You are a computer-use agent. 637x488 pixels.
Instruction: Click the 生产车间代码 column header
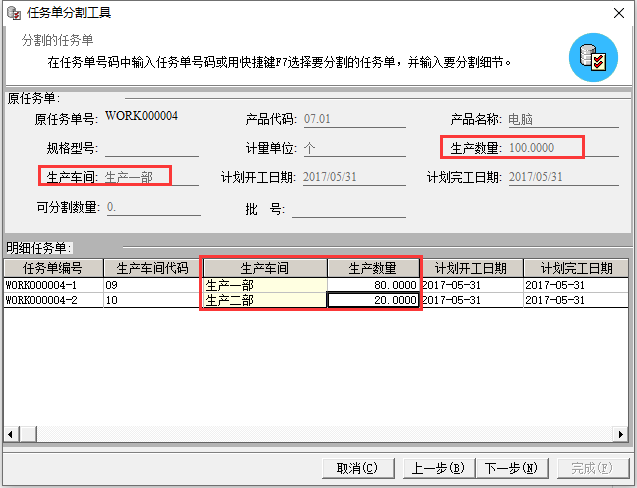tap(152, 268)
